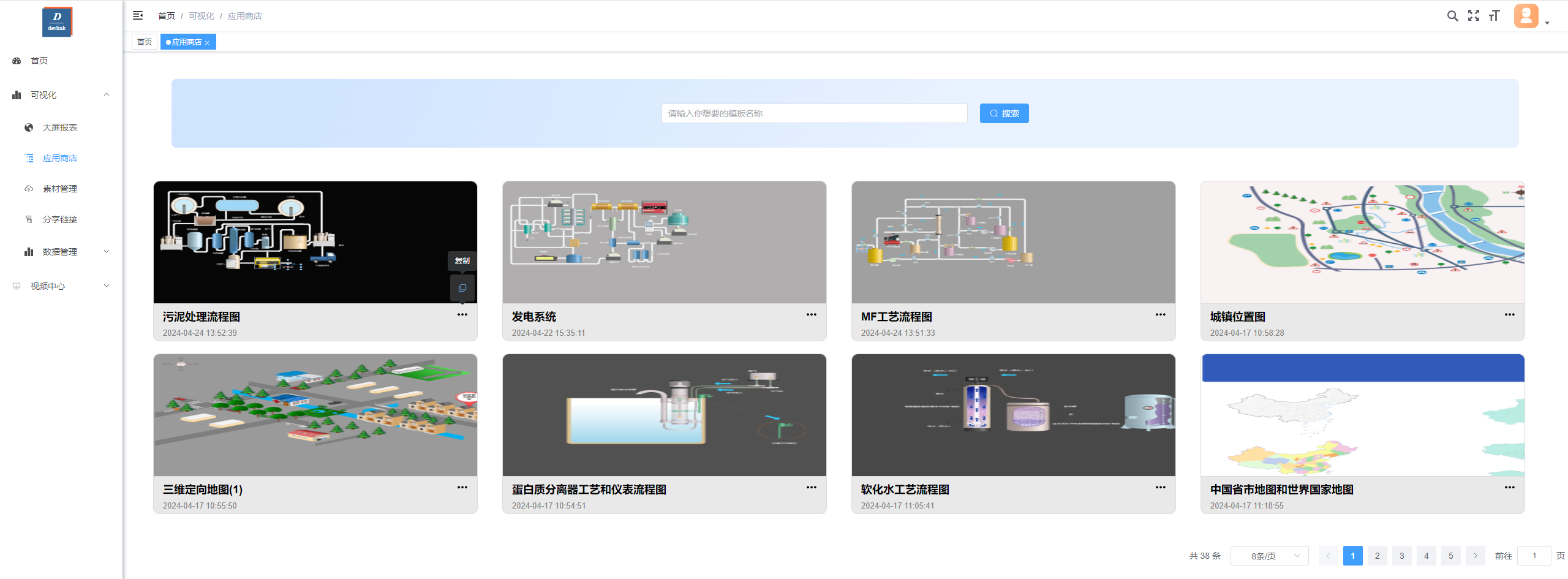Open the 中国省市地图和世界国家地图 thumbnail
The width and height of the screenshot is (1568, 579).
pos(1363,415)
